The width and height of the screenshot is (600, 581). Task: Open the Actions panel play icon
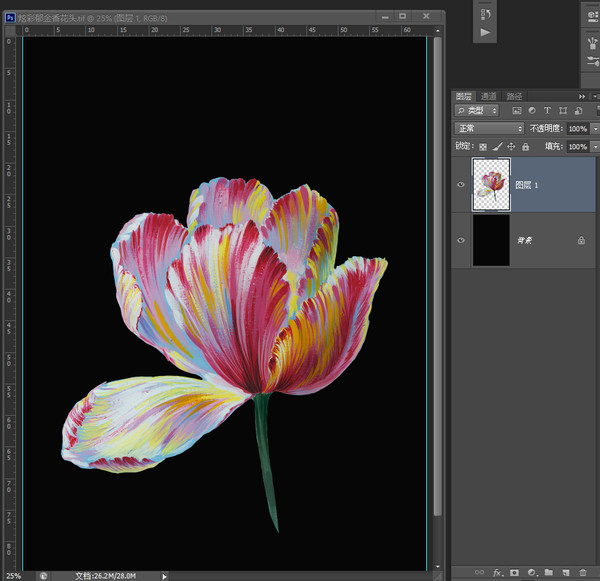coord(485,32)
